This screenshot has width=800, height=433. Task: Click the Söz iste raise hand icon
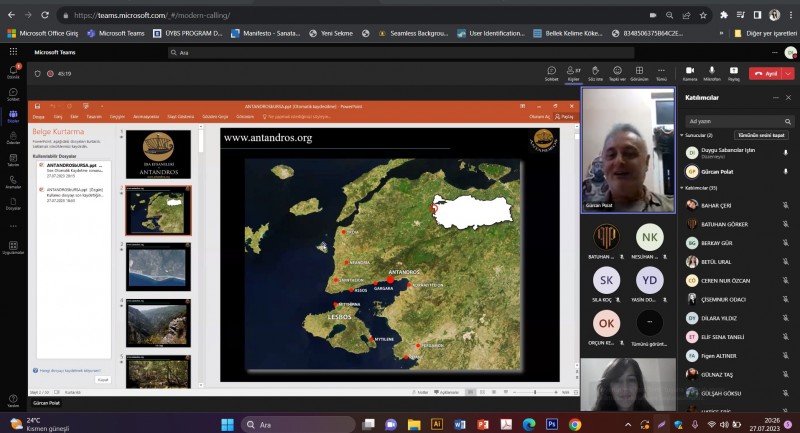click(595, 72)
